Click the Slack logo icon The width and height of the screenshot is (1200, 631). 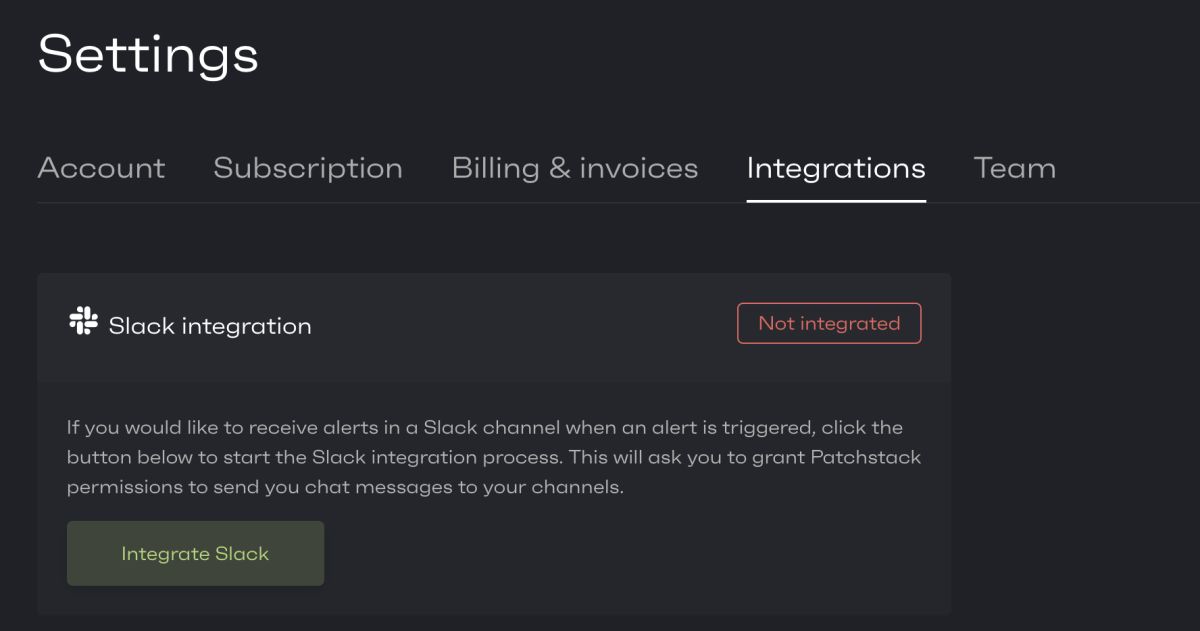click(83, 322)
